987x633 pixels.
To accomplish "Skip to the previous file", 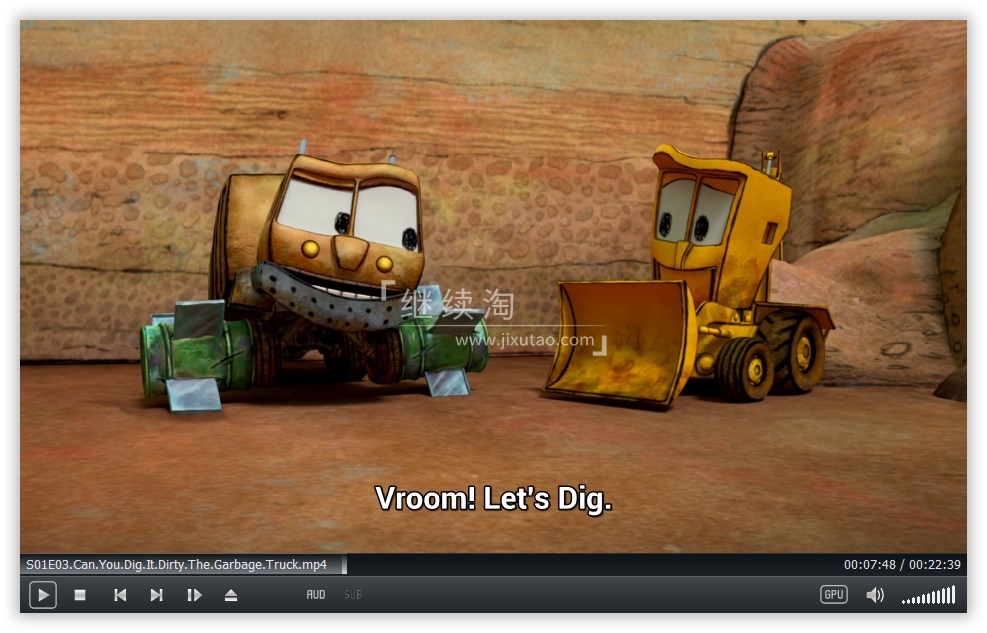I will coord(120,595).
